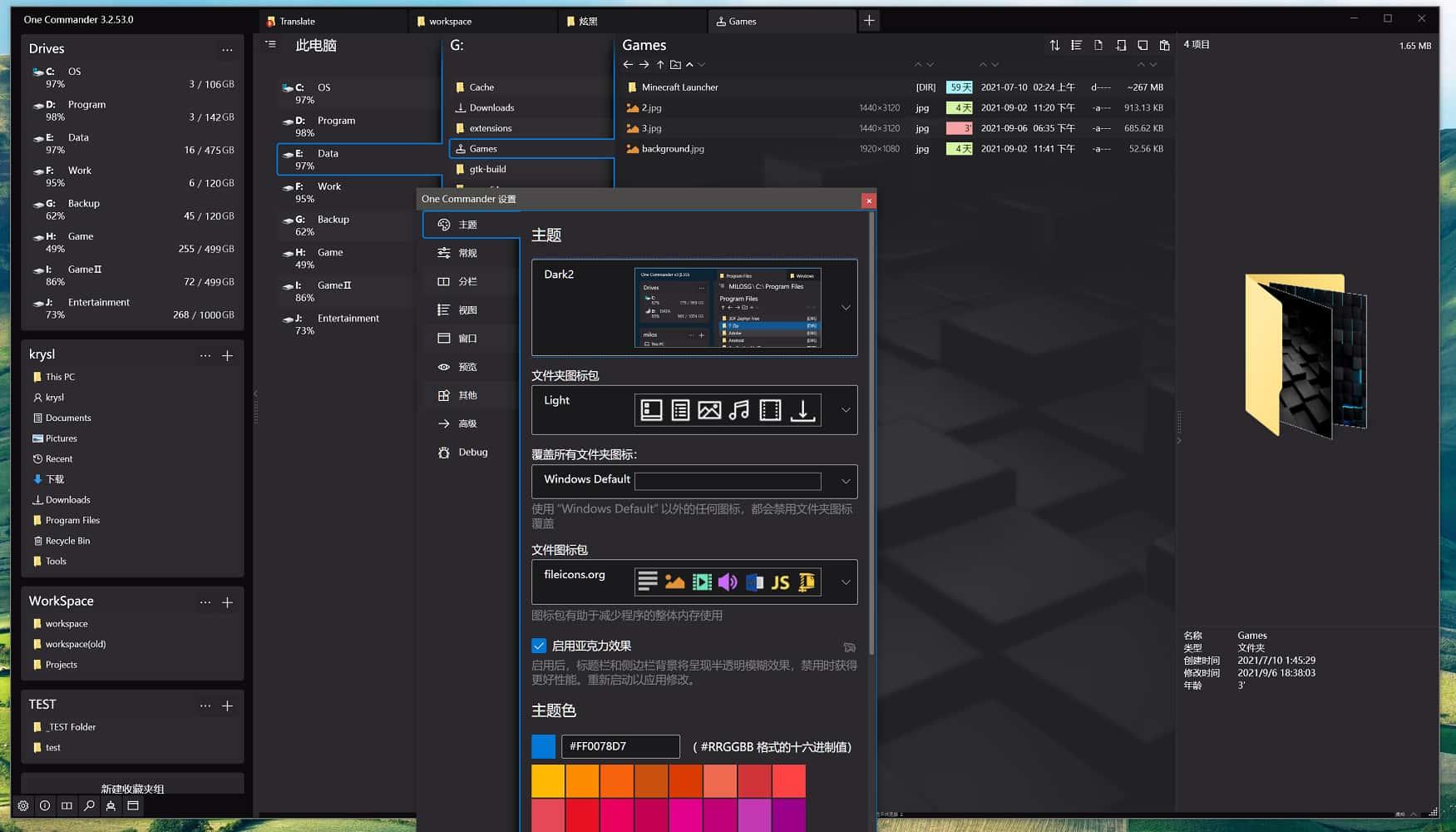Click 新建收藏夹组 to create favorites group
1456x832 pixels.
click(131, 788)
